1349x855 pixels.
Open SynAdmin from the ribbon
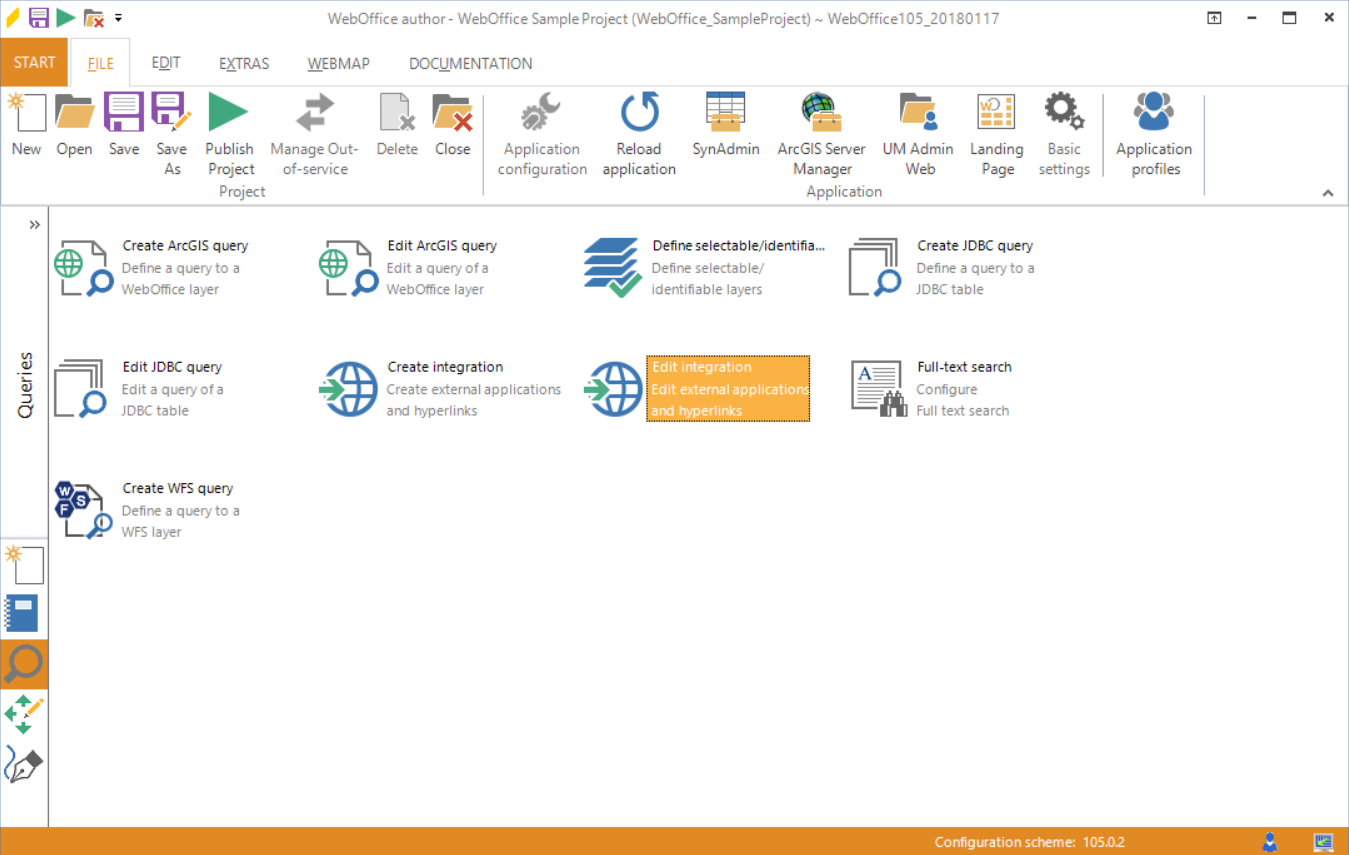[x=725, y=112]
